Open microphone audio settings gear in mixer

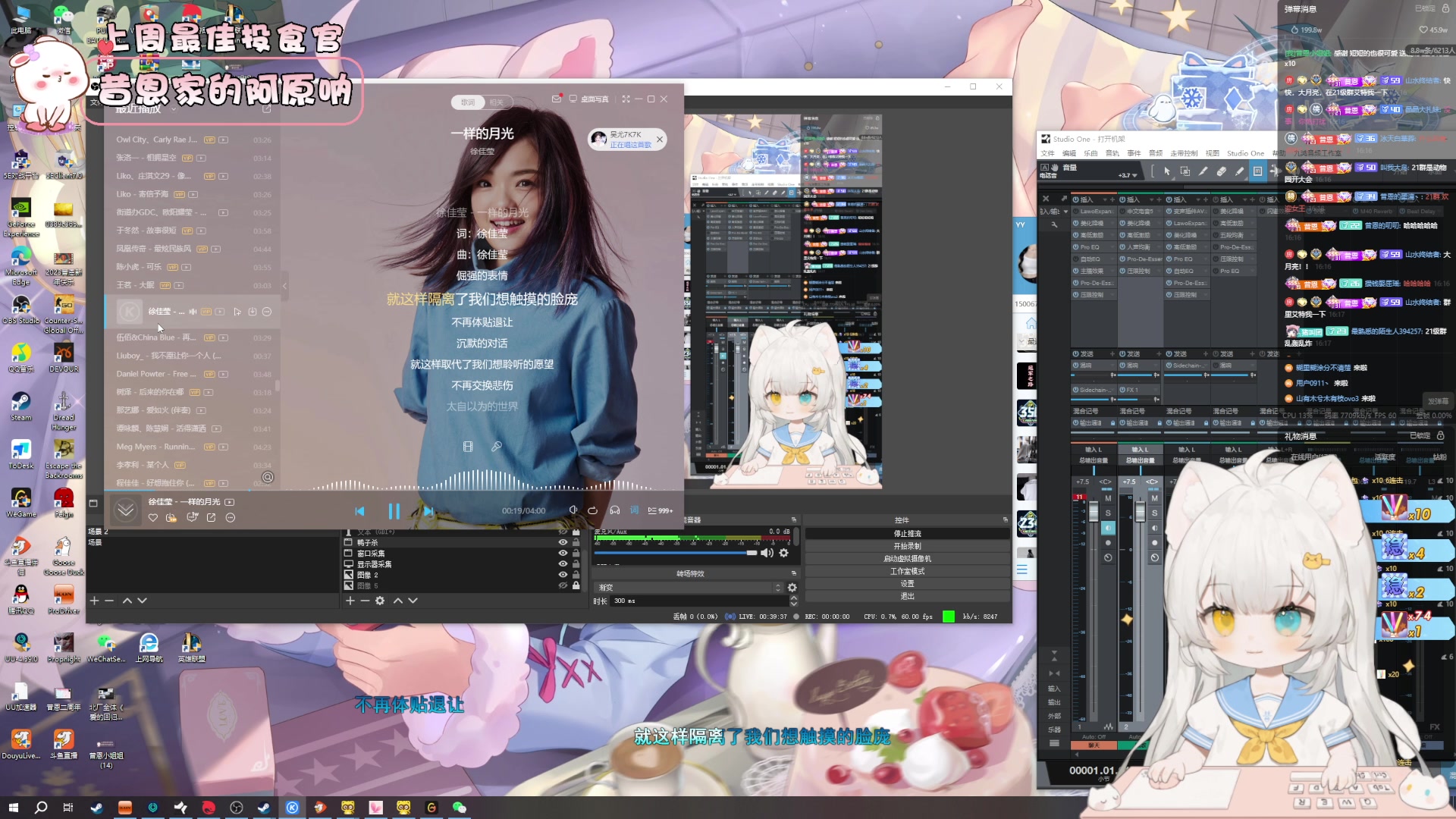(784, 553)
